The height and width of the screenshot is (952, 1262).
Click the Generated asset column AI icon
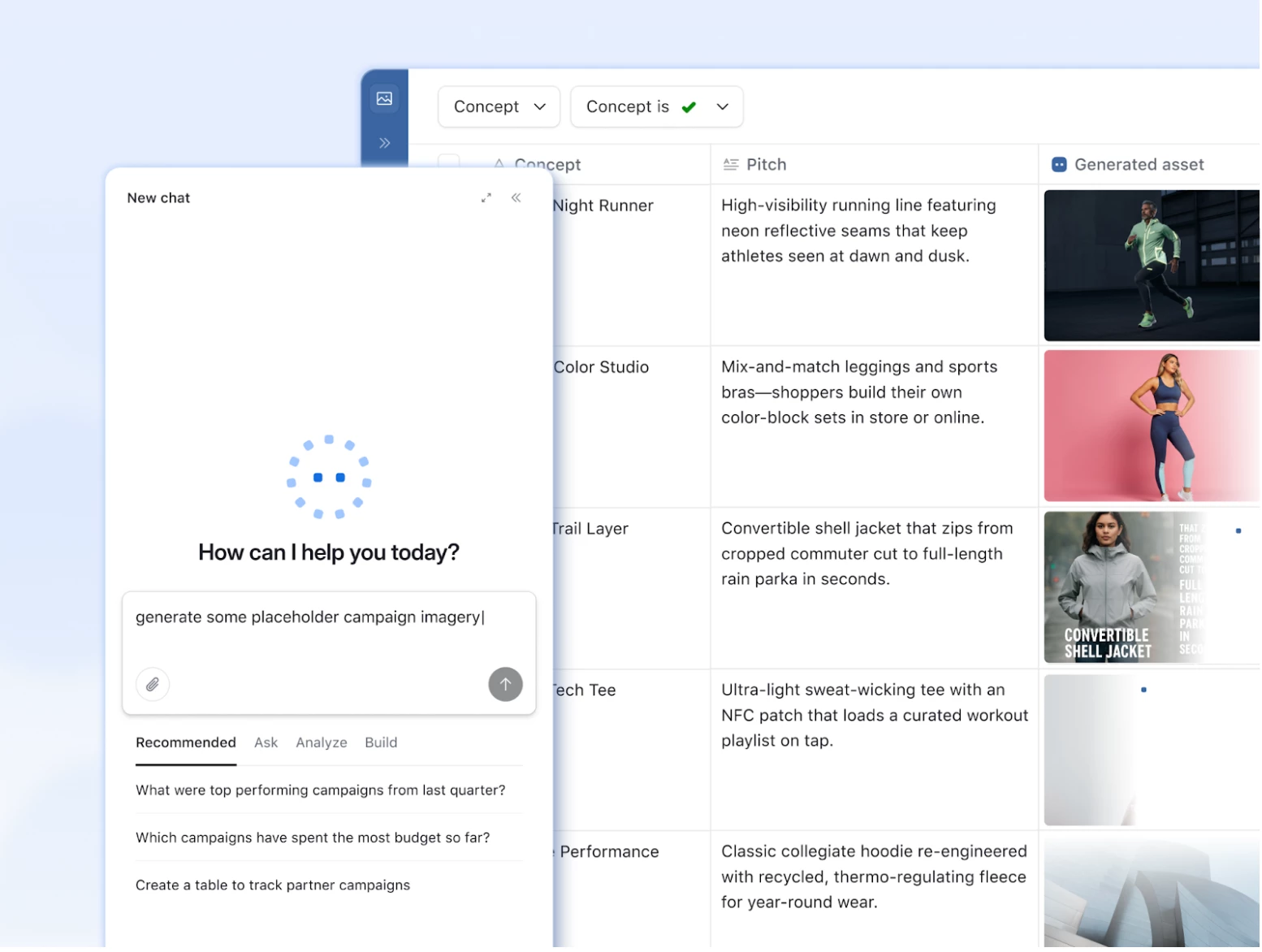(x=1060, y=165)
